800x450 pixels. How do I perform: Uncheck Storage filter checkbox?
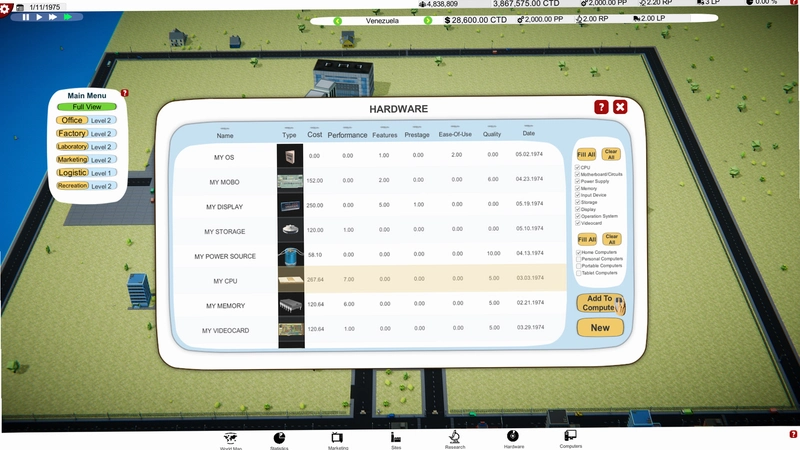(x=578, y=202)
